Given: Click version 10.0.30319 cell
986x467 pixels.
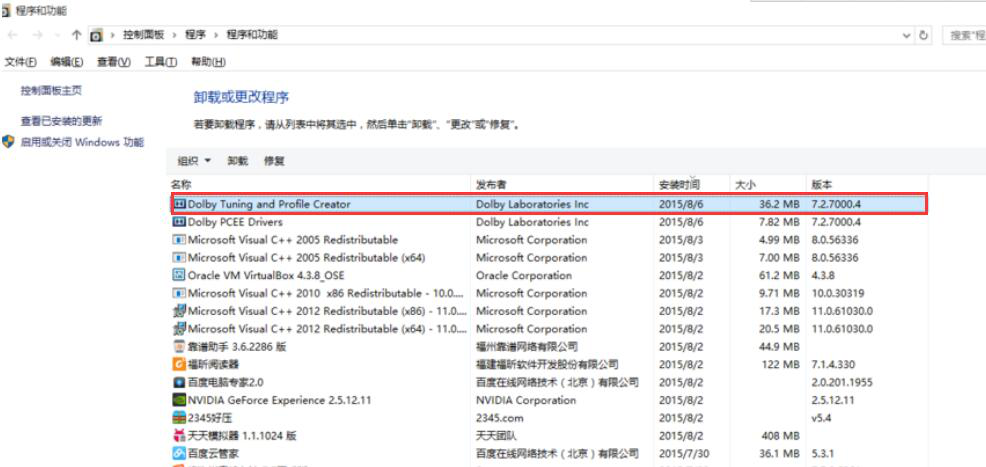Looking at the screenshot, I should 838,293.
